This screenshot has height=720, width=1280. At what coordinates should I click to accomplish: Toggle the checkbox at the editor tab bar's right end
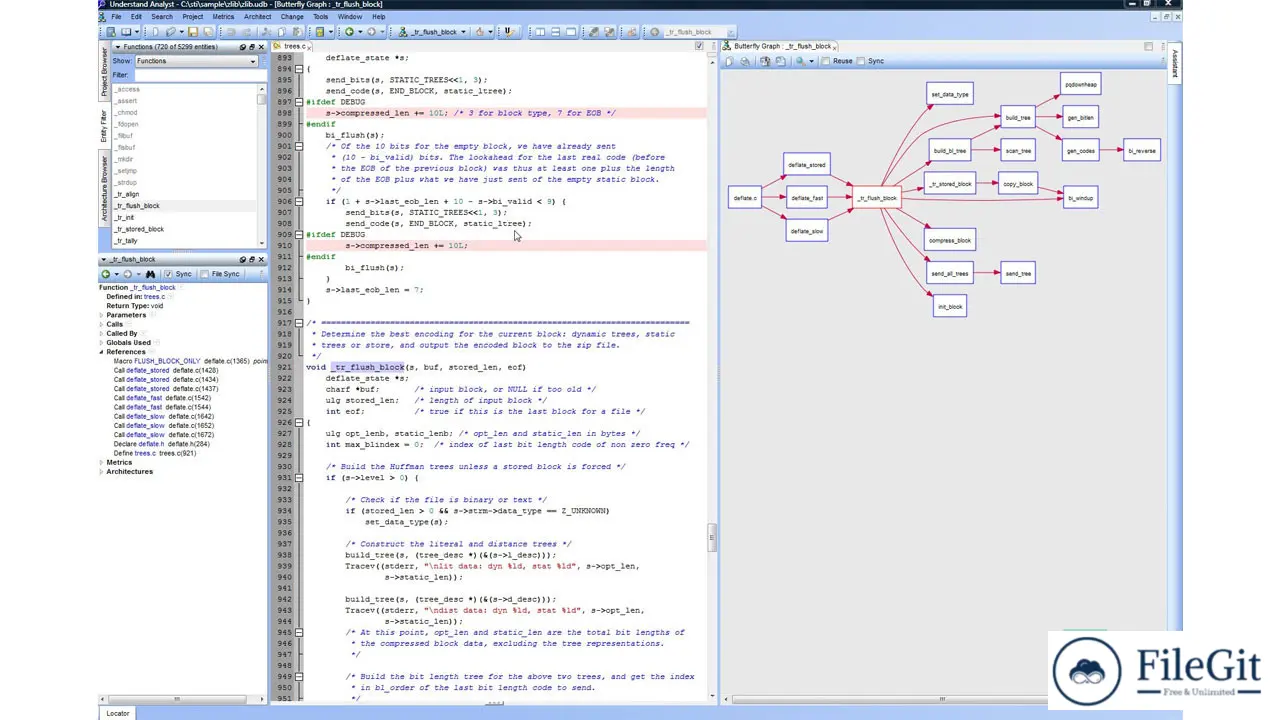699,46
